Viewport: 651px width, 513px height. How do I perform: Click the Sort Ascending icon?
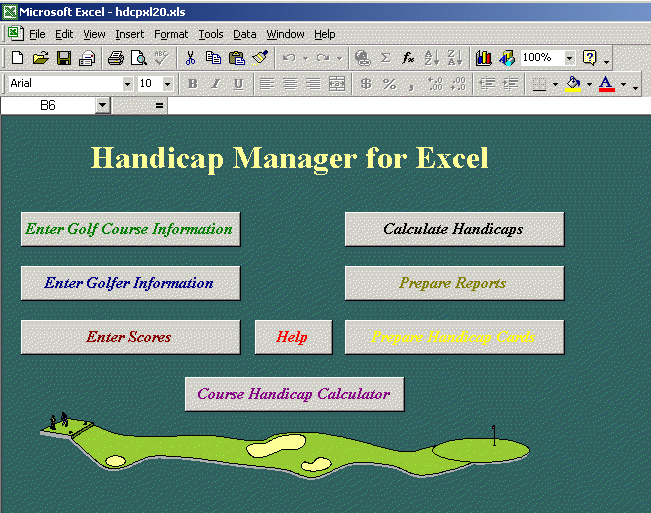click(x=432, y=59)
